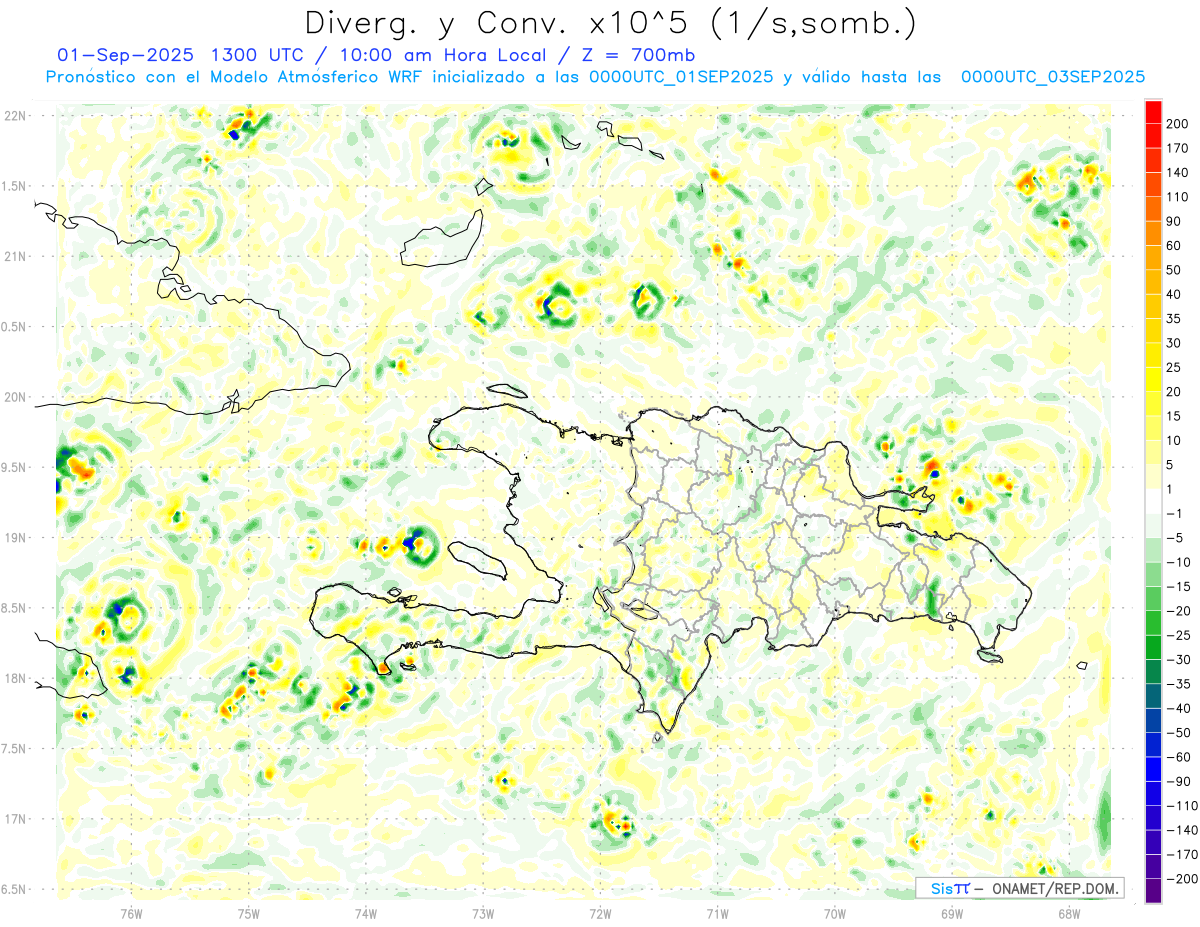Click the "-90" color bar label
The image size is (1200, 927).
1181,783
